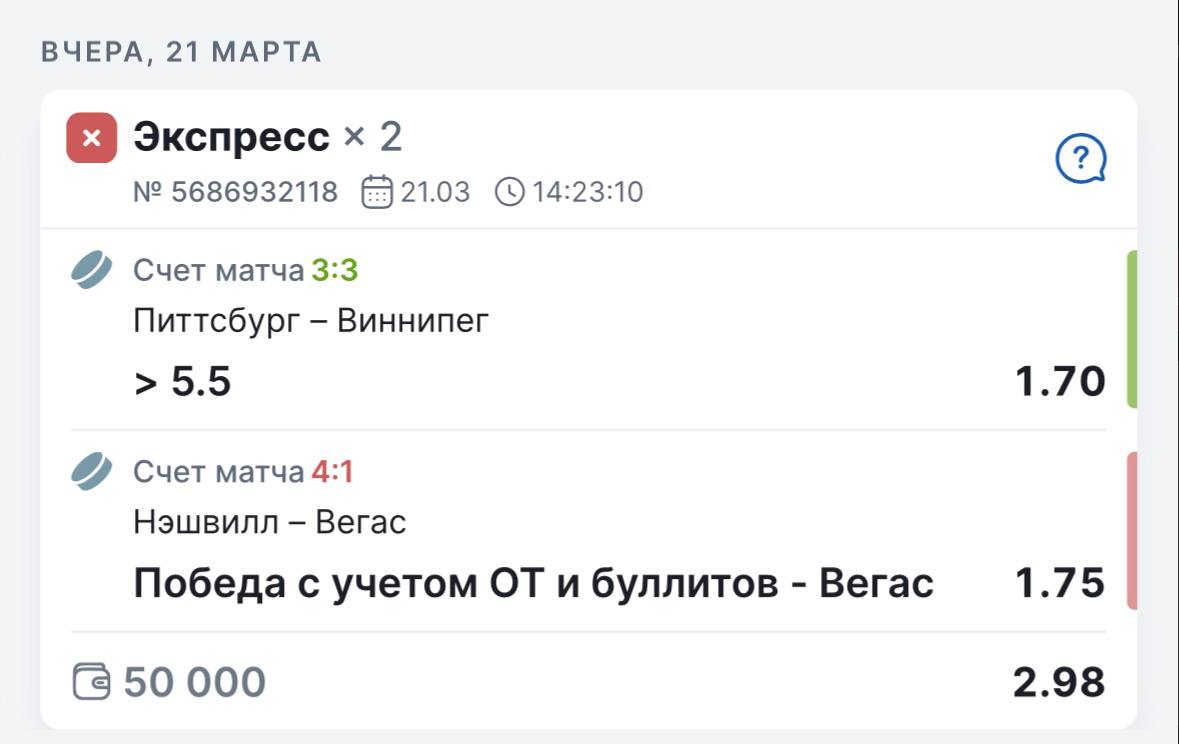
Task: Click the red lost-bet status icon
Action: tap(91, 138)
